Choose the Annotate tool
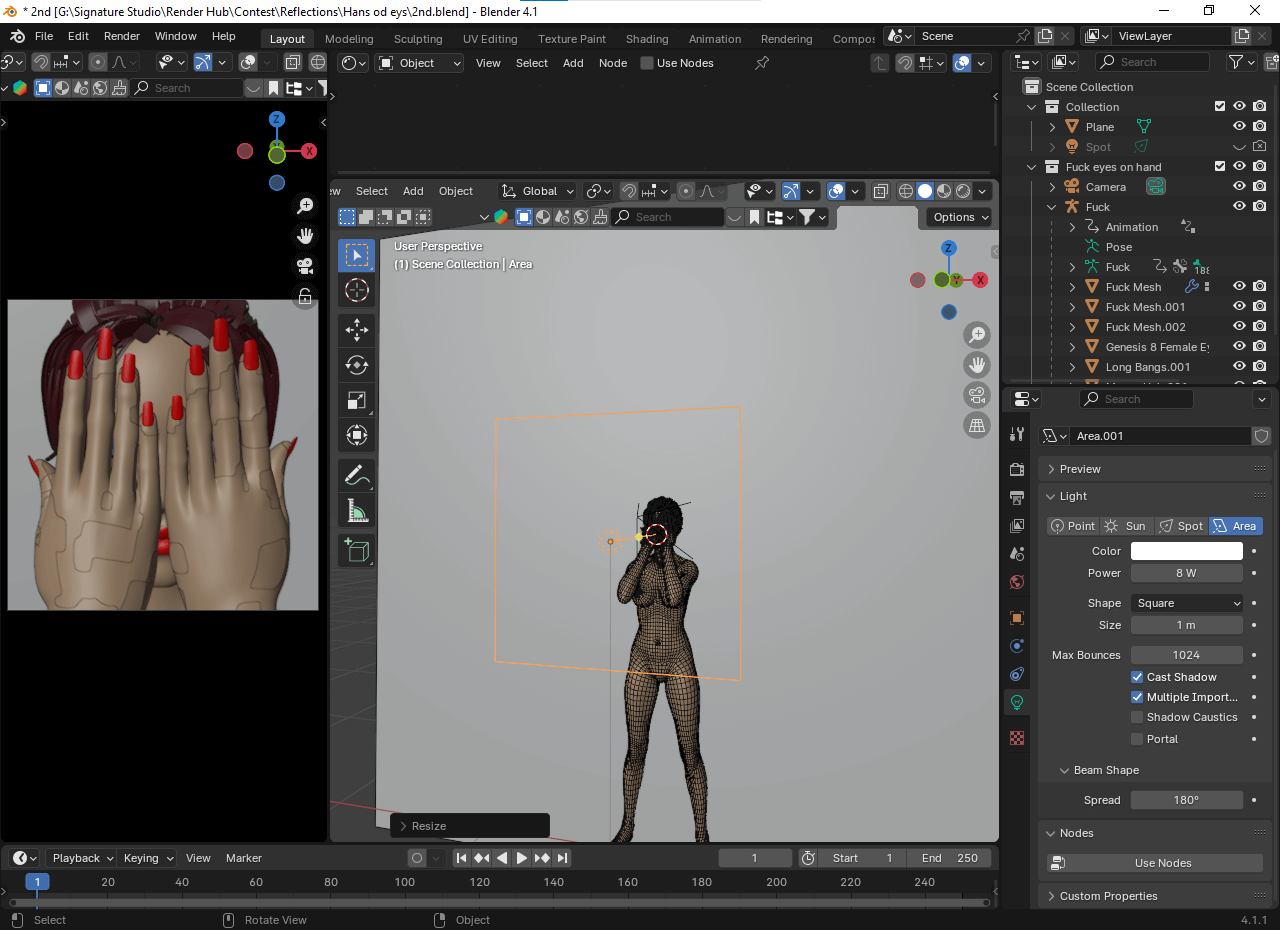The height and width of the screenshot is (930, 1280). tap(357, 476)
